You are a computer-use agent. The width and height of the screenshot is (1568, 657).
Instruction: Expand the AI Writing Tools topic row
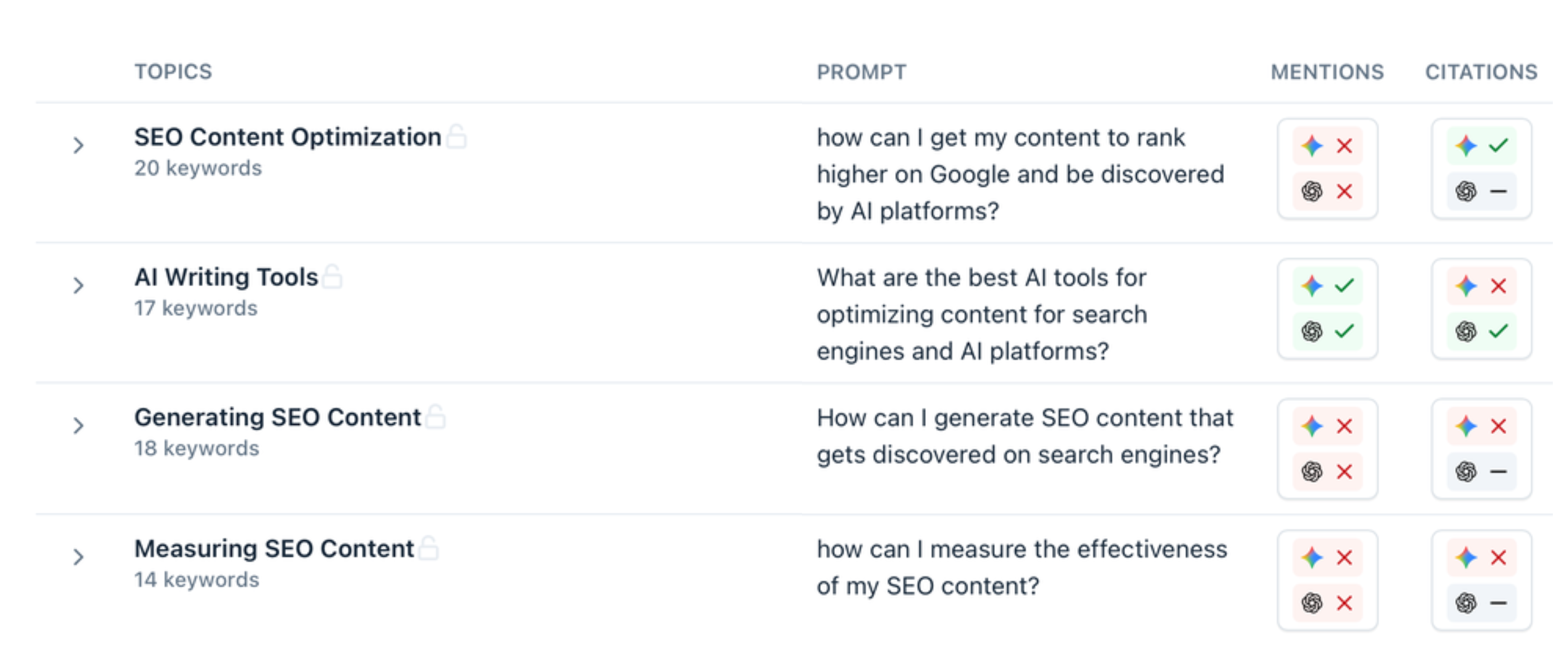78,286
